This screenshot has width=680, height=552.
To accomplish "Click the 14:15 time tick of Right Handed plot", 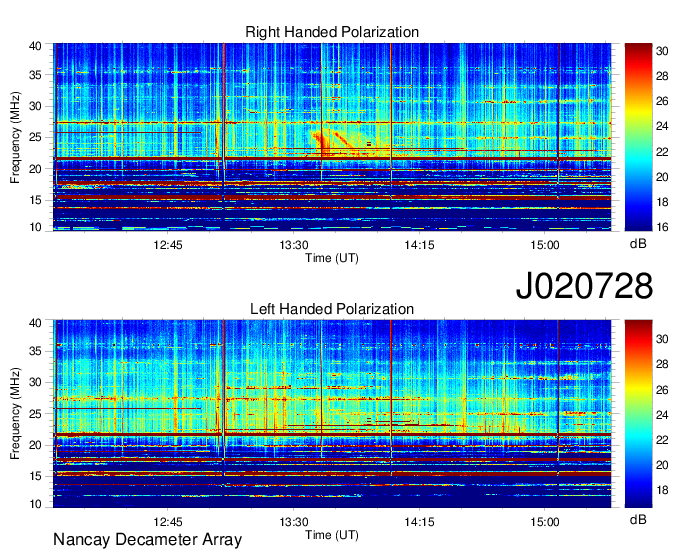I will tap(419, 245).
